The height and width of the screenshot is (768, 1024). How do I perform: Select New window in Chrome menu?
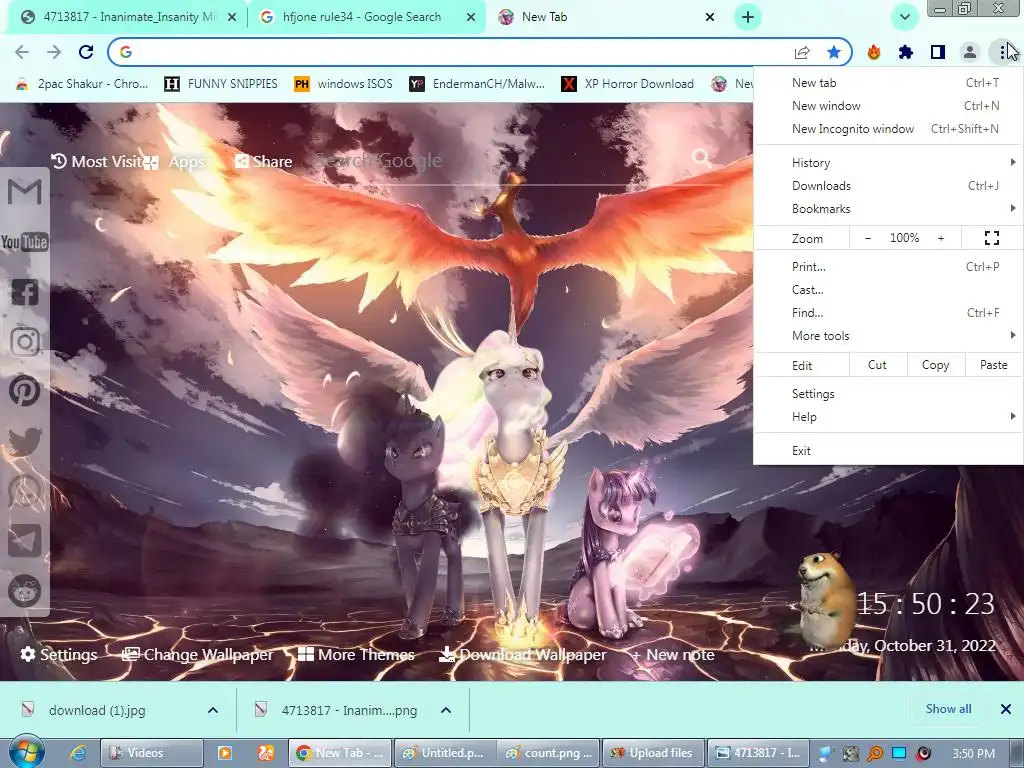point(888,106)
